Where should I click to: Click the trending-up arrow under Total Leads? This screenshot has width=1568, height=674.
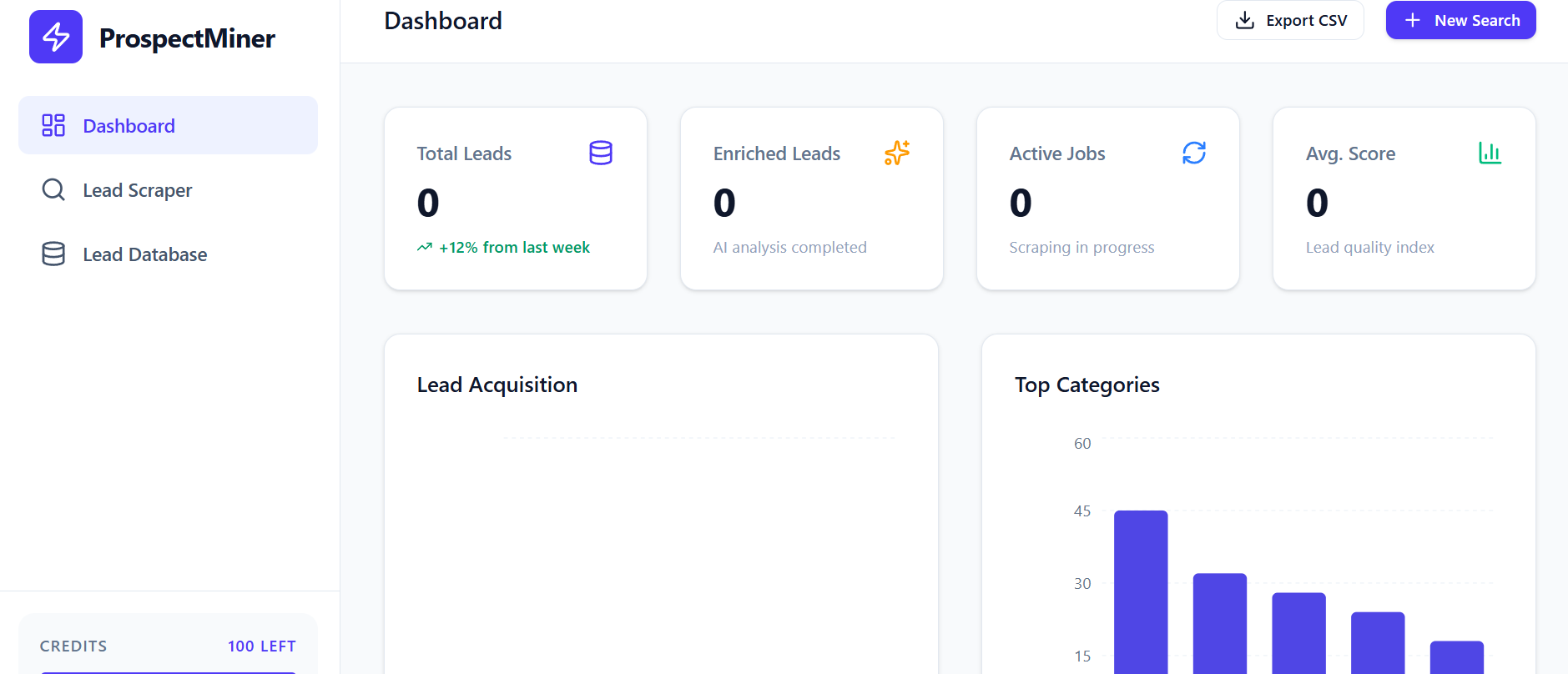point(425,247)
